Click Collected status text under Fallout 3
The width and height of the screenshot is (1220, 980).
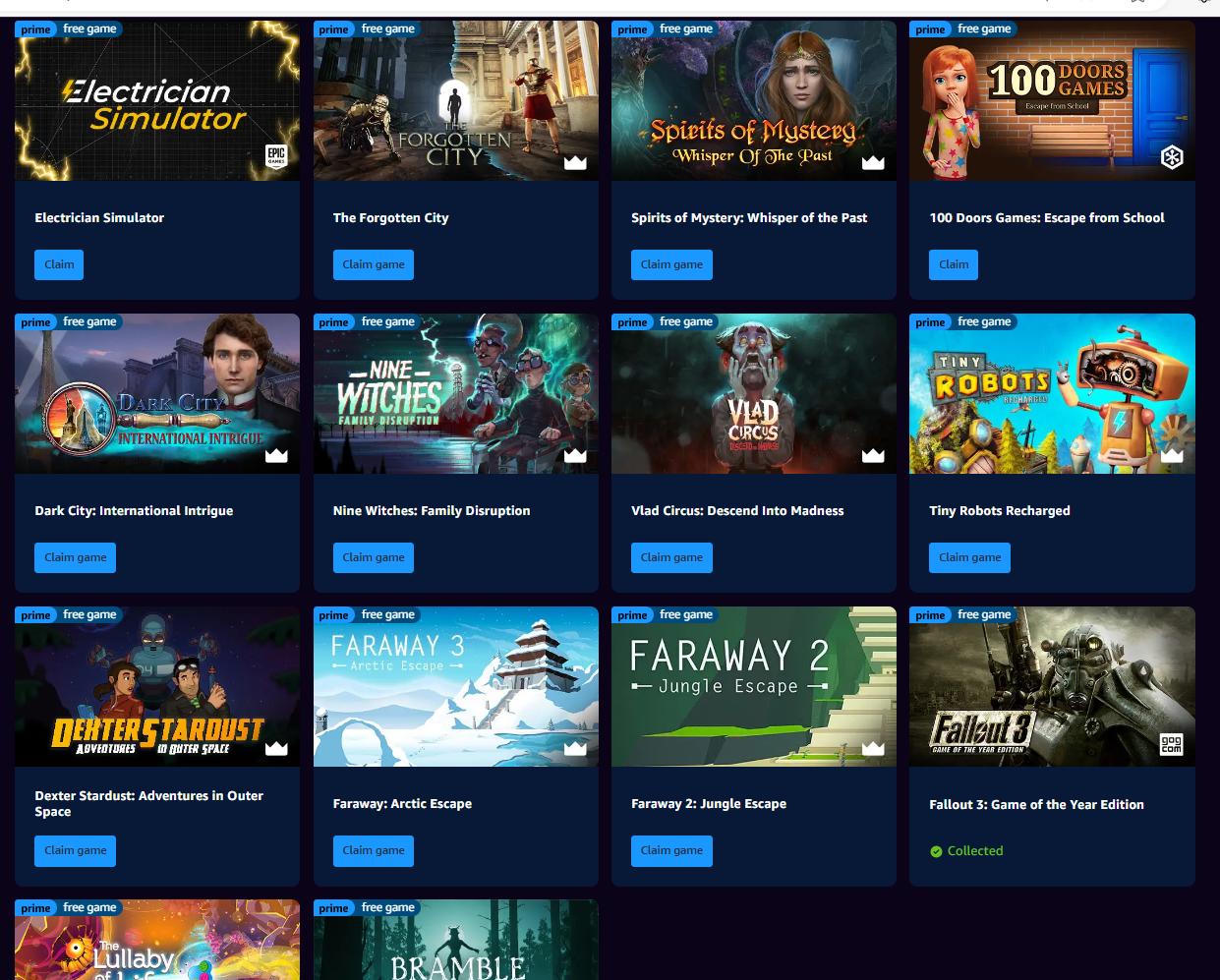pos(975,851)
